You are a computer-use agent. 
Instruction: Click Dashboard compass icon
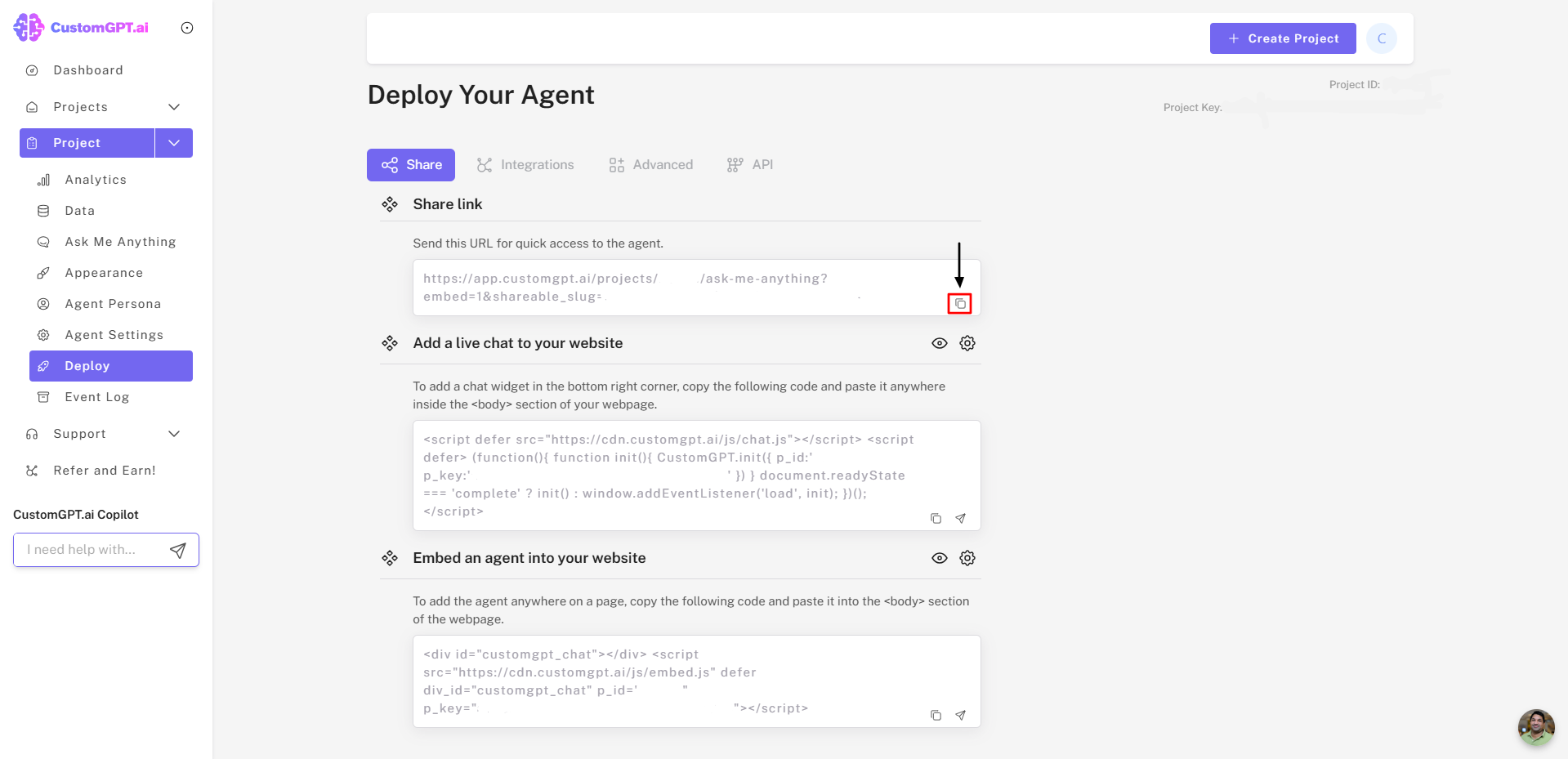(x=33, y=70)
